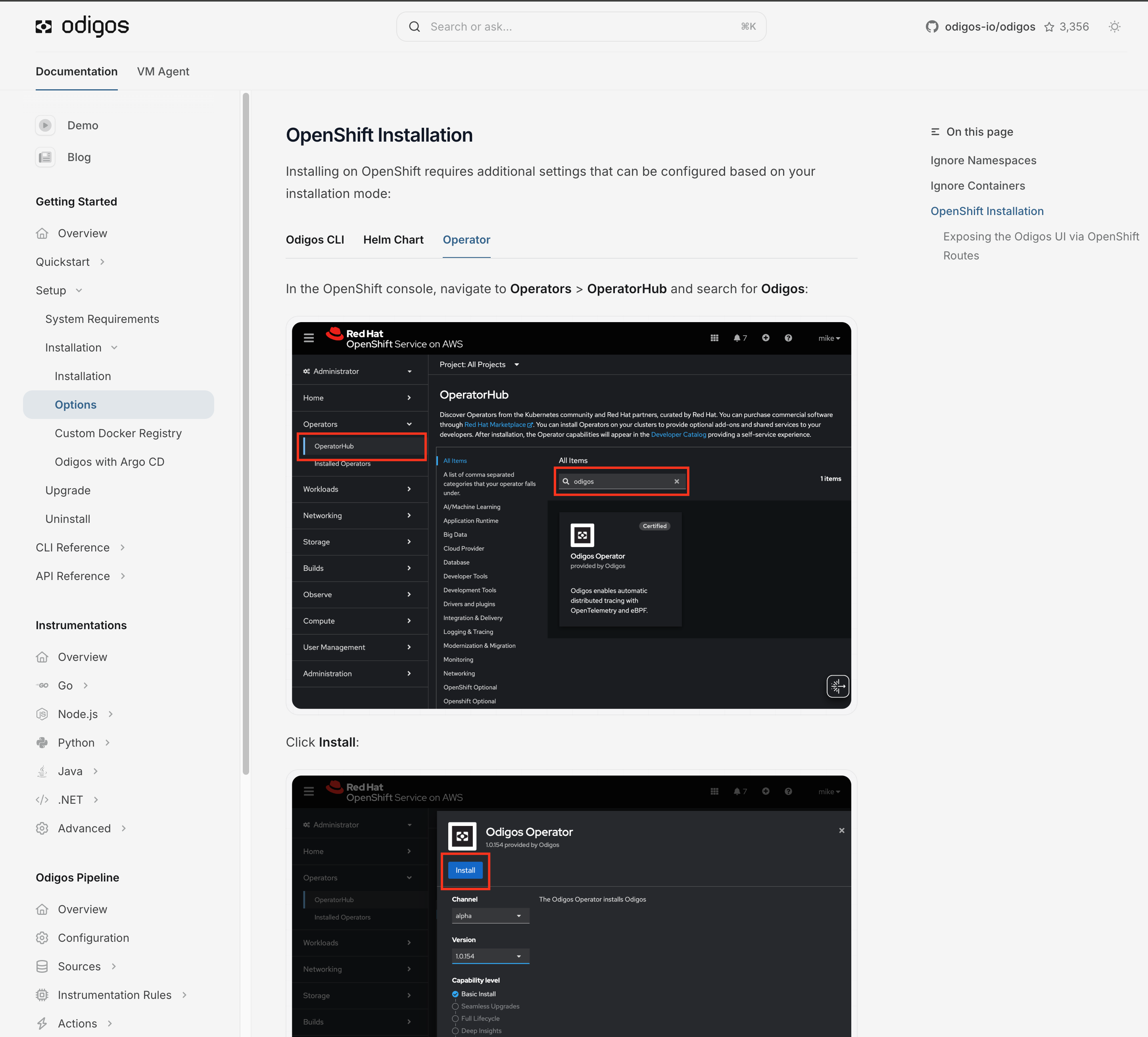This screenshot has height=1037, width=1148.
Task: Open the Blog newspaper icon link
Action: (45, 157)
